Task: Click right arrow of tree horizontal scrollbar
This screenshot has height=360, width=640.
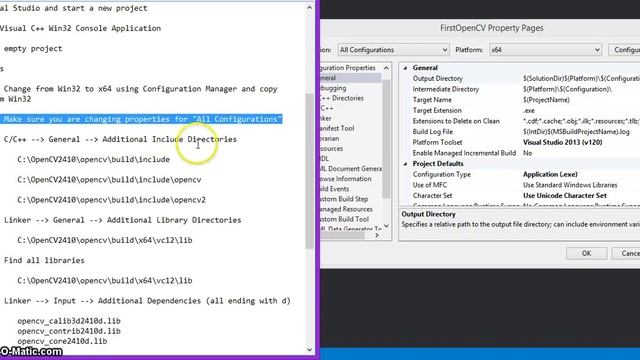Action: click(377, 236)
